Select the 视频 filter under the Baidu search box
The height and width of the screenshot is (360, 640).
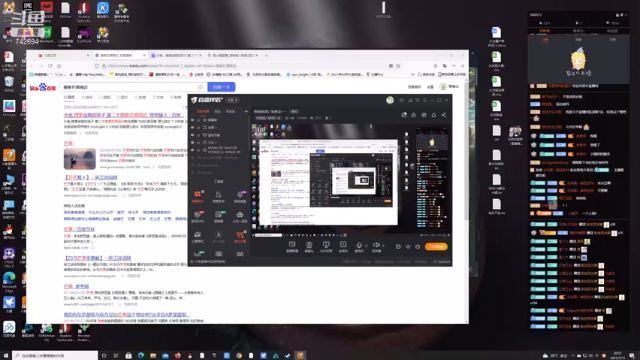click(105, 98)
